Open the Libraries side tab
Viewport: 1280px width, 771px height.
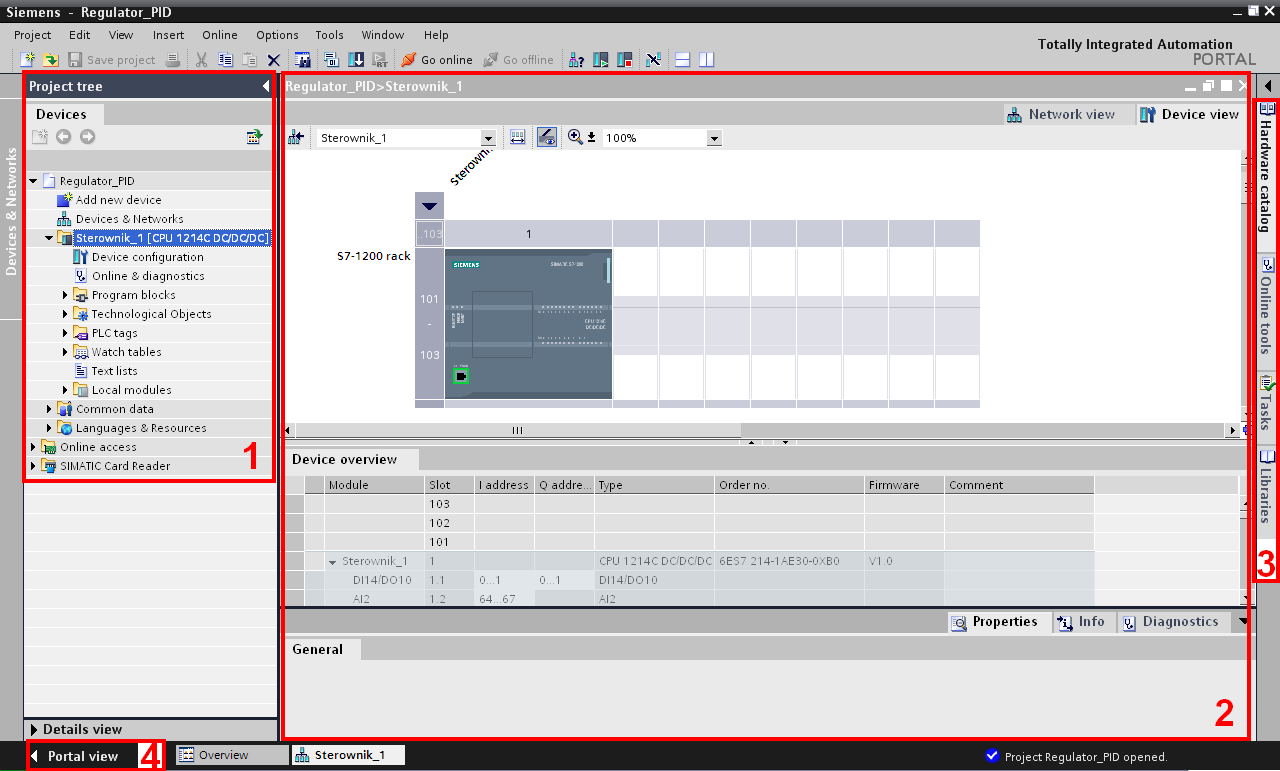[x=1267, y=487]
